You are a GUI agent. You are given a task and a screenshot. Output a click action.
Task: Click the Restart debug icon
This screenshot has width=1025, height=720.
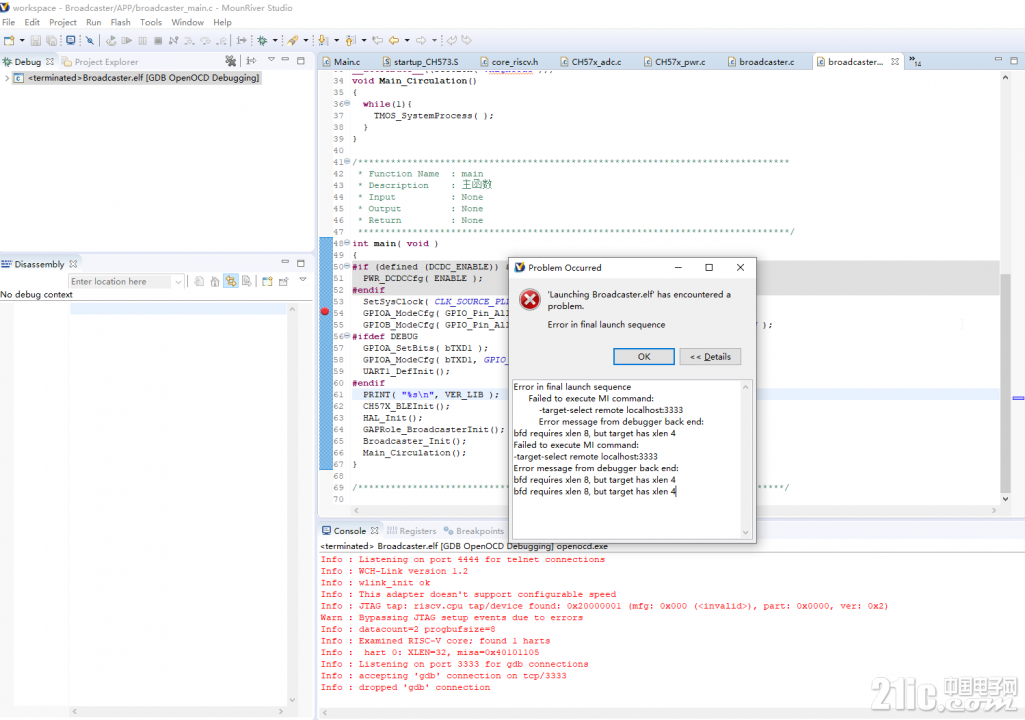pos(111,41)
